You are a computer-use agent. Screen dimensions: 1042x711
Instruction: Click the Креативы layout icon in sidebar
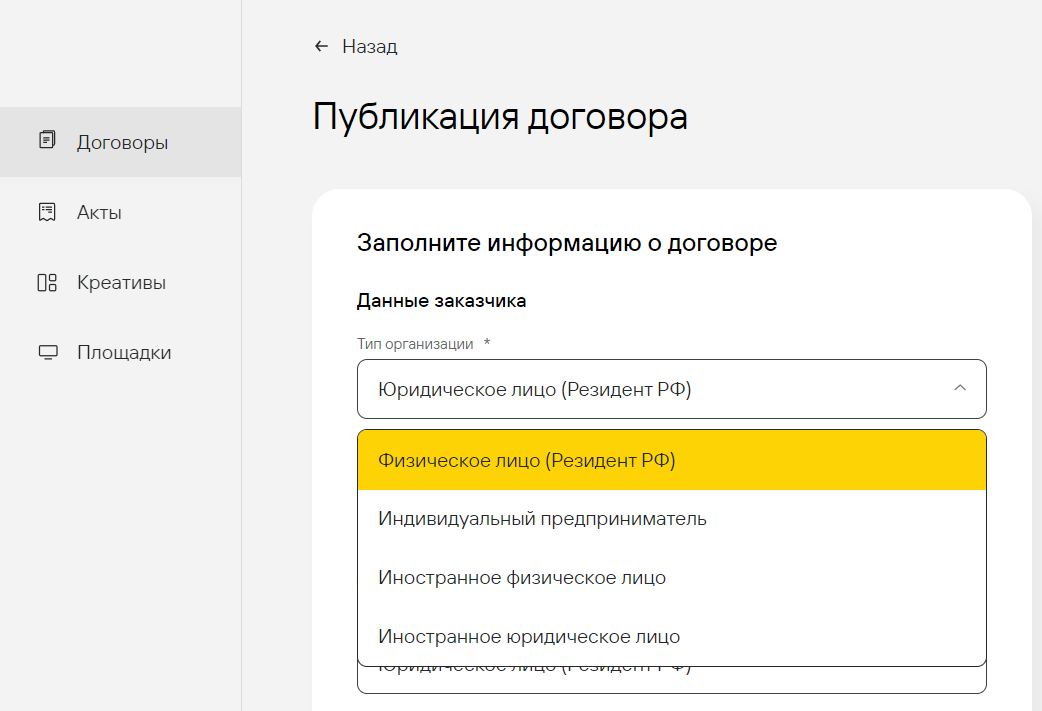(46, 283)
